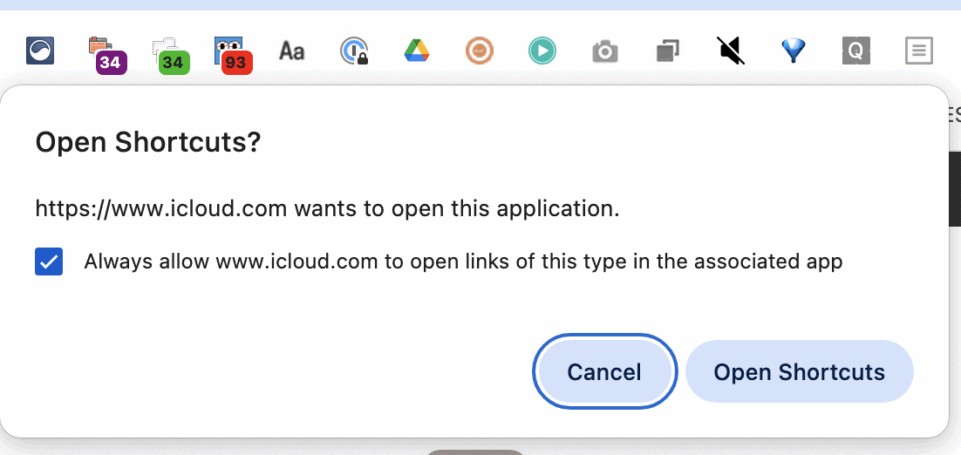Click the dark blue swirl extension icon
The width and height of the screenshot is (961, 455).
click(40, 50)
